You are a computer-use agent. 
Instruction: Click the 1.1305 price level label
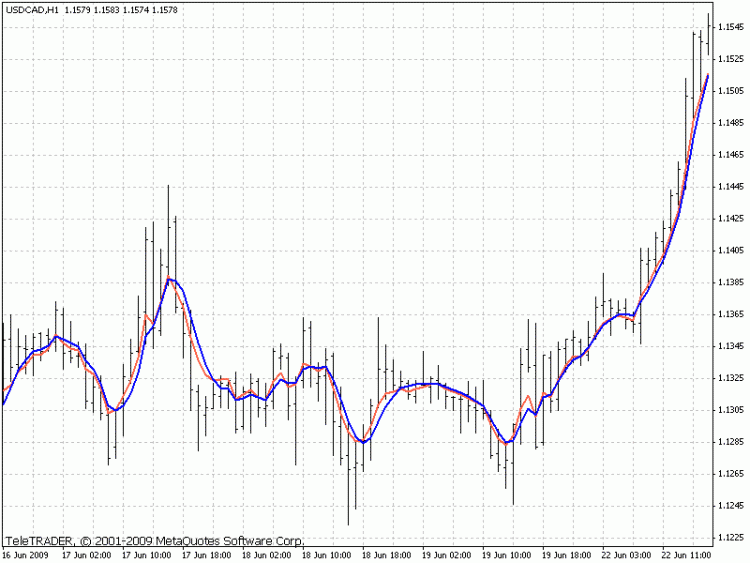coord(731,410)
